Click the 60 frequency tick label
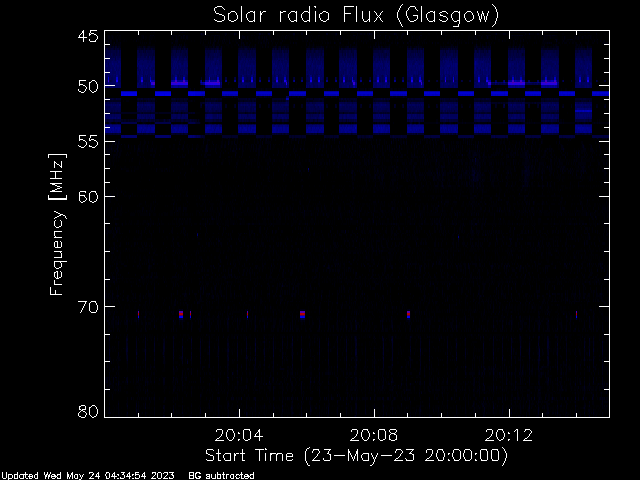640x480 pixels. tap(88, 197)
